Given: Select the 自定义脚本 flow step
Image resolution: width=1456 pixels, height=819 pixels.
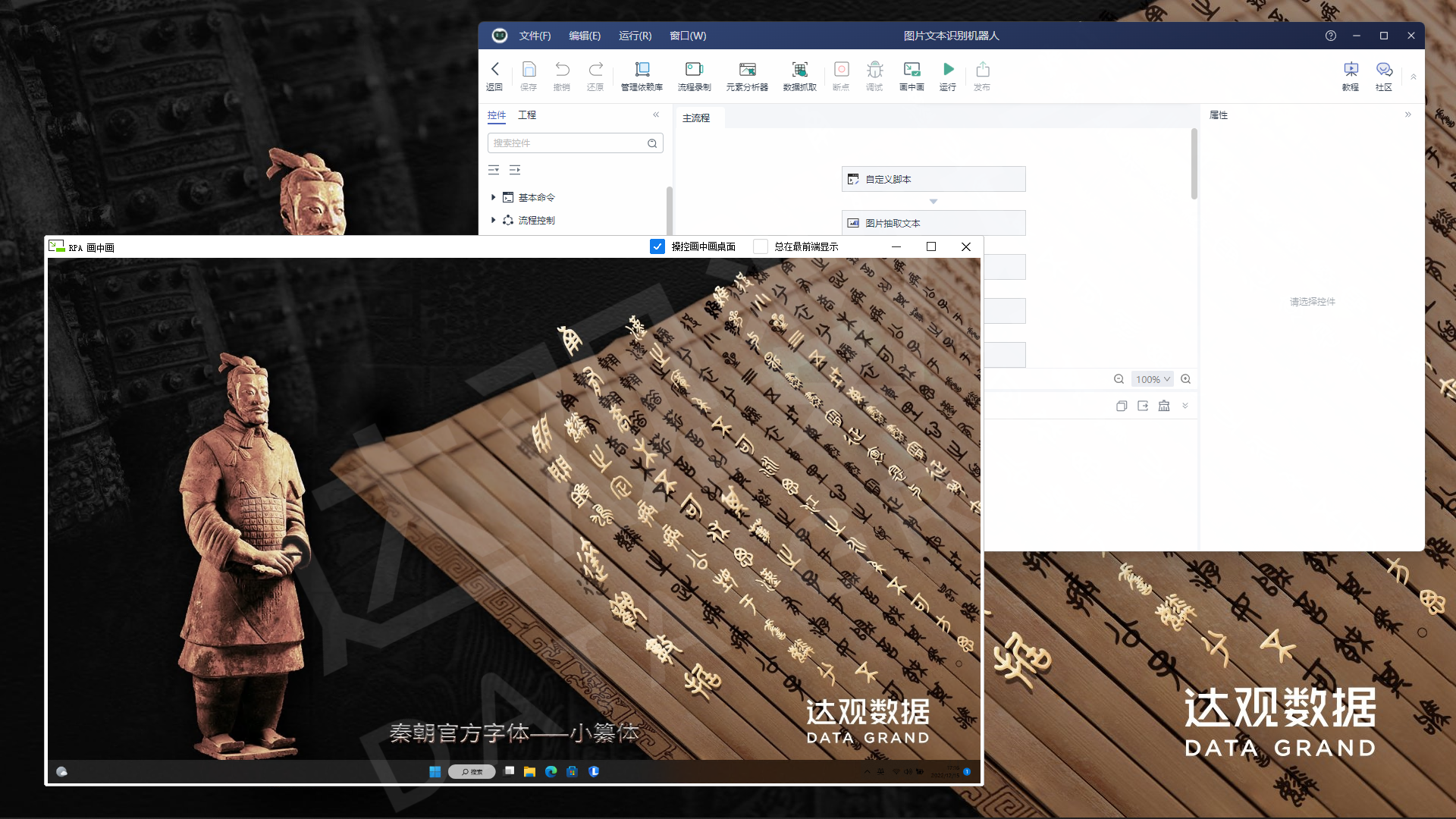Looking at the screenshot, I should (934, 179).
